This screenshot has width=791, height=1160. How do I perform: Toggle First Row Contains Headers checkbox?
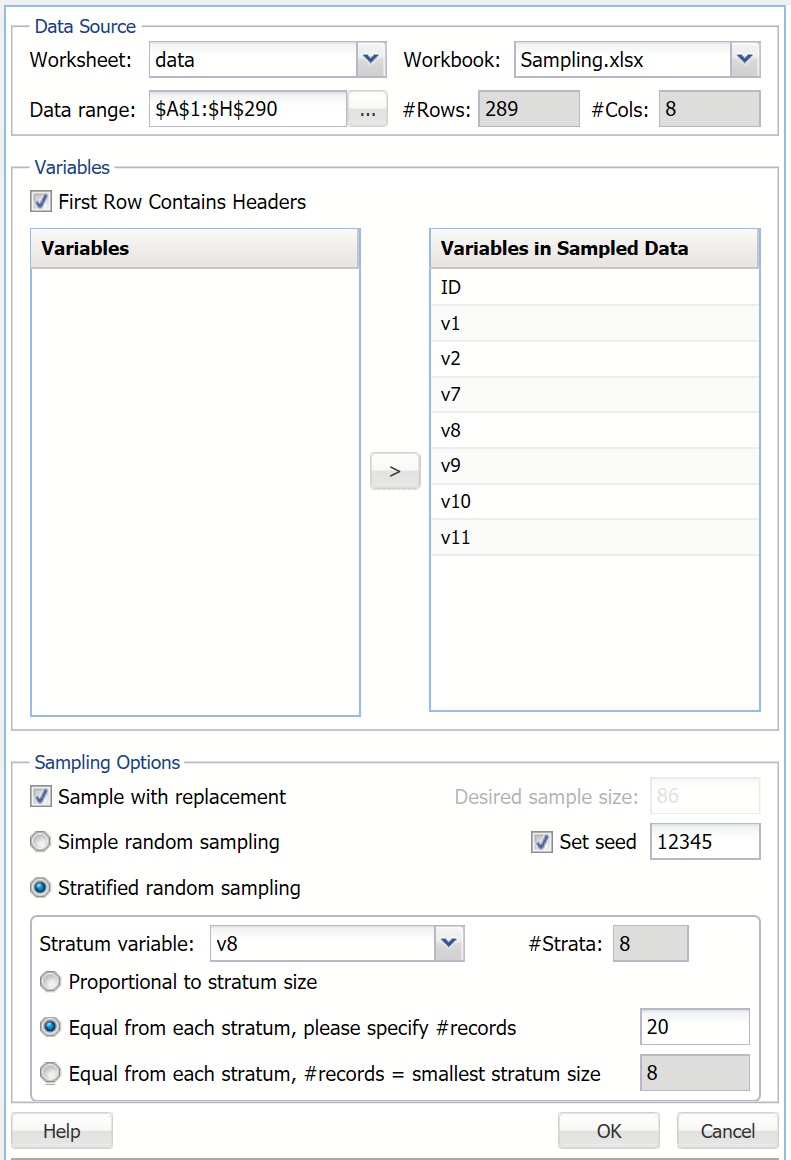tap(41, 202)
